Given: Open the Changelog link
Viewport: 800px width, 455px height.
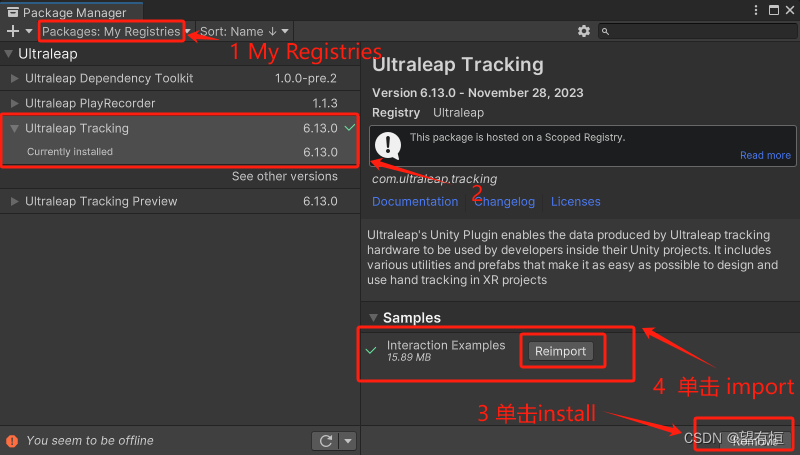Looking at the screenshot, I should pos(505,201).
